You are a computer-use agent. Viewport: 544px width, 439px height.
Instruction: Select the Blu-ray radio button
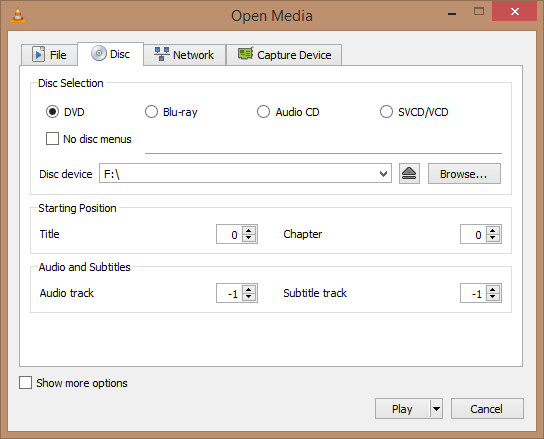[151, 112]
